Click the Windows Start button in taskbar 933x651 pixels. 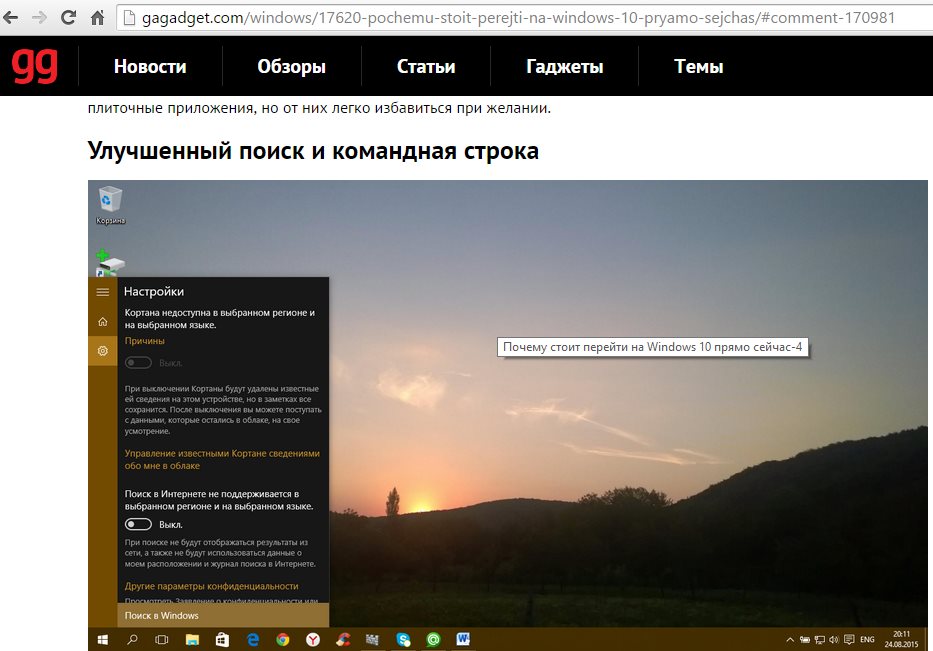coord(102,639)
